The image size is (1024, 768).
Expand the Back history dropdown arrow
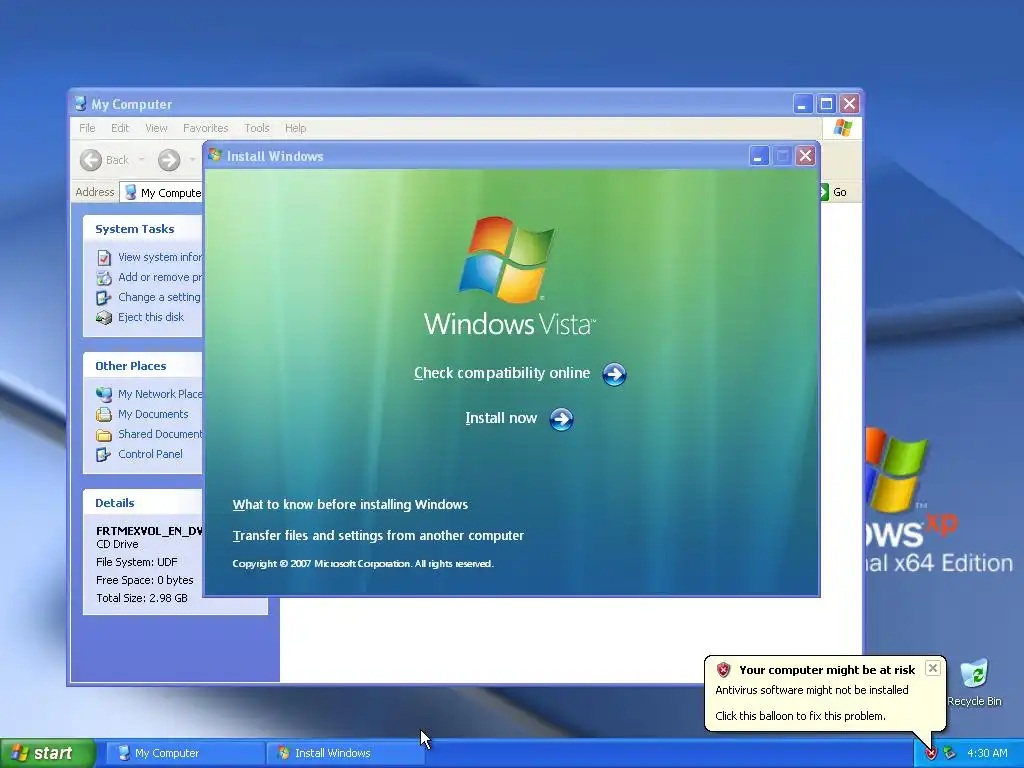click(141, 160)
